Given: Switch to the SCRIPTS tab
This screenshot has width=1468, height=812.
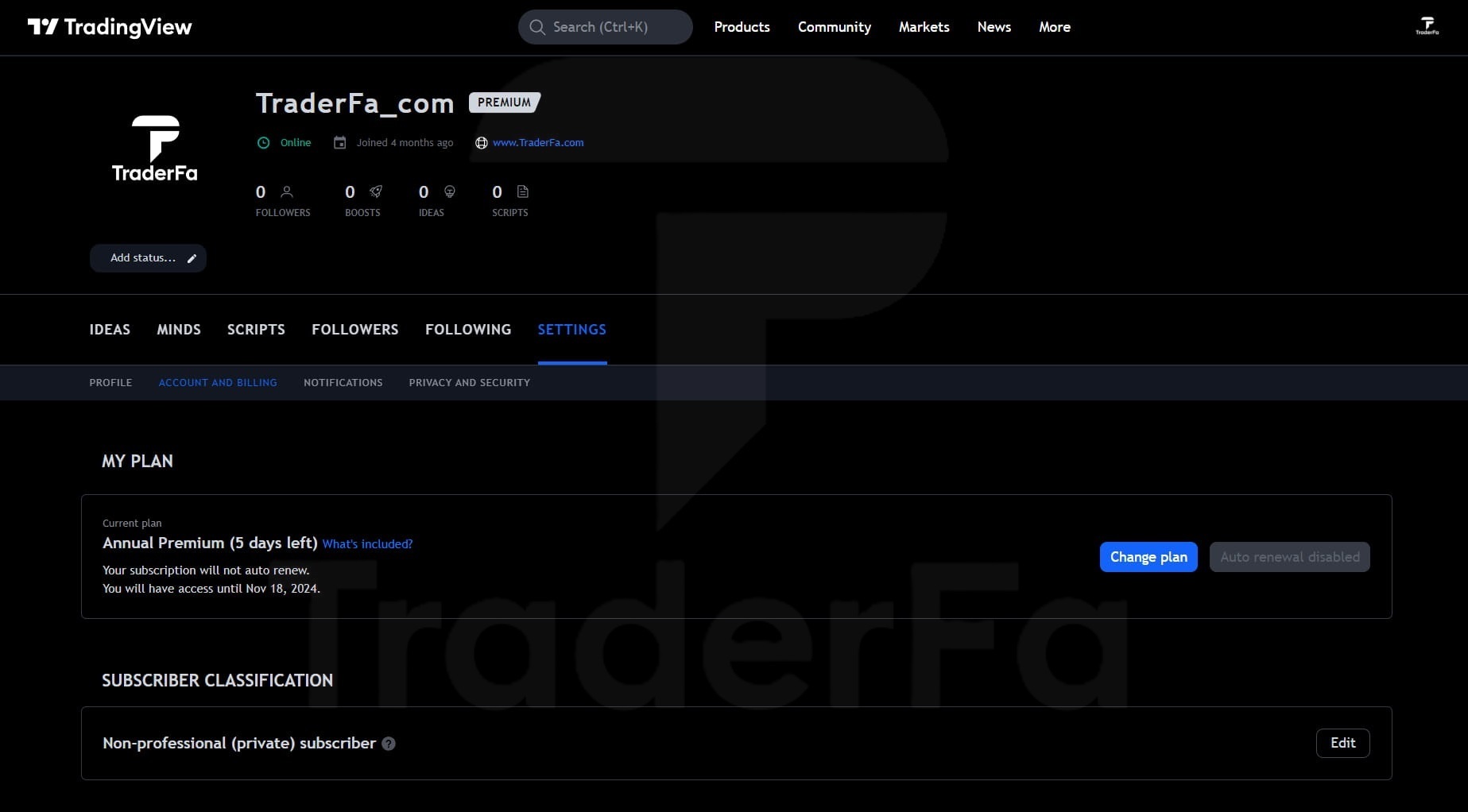Looking at the screenshot, I should tap(256, 330).
